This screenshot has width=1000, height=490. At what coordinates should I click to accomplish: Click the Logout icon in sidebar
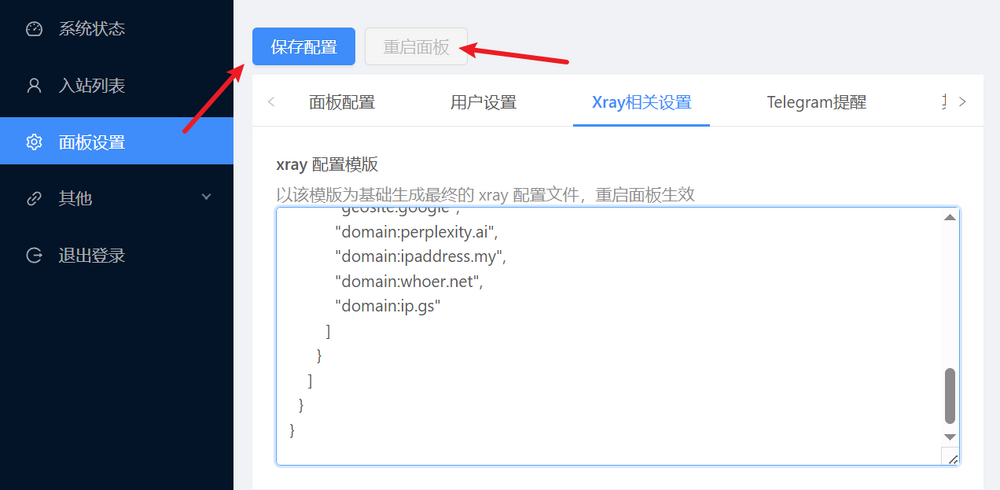click(34, 255)
